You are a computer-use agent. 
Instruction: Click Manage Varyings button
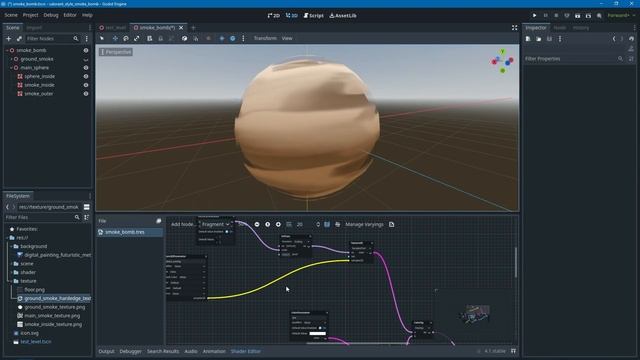click(x=364, y=224)
